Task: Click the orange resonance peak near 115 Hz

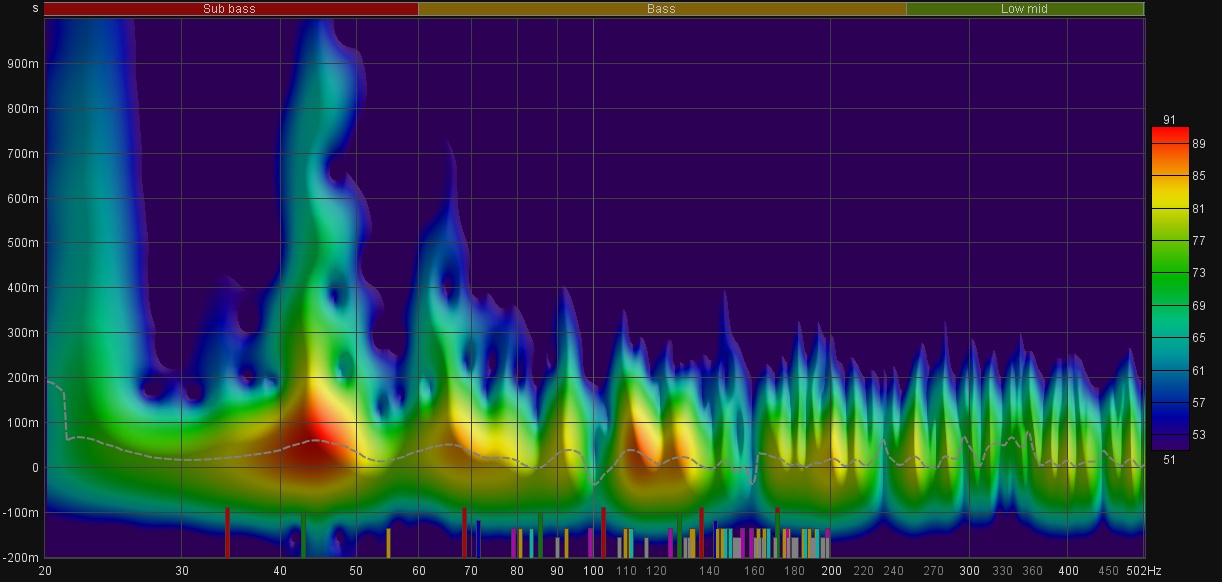Action: click(x=640, y=440)
